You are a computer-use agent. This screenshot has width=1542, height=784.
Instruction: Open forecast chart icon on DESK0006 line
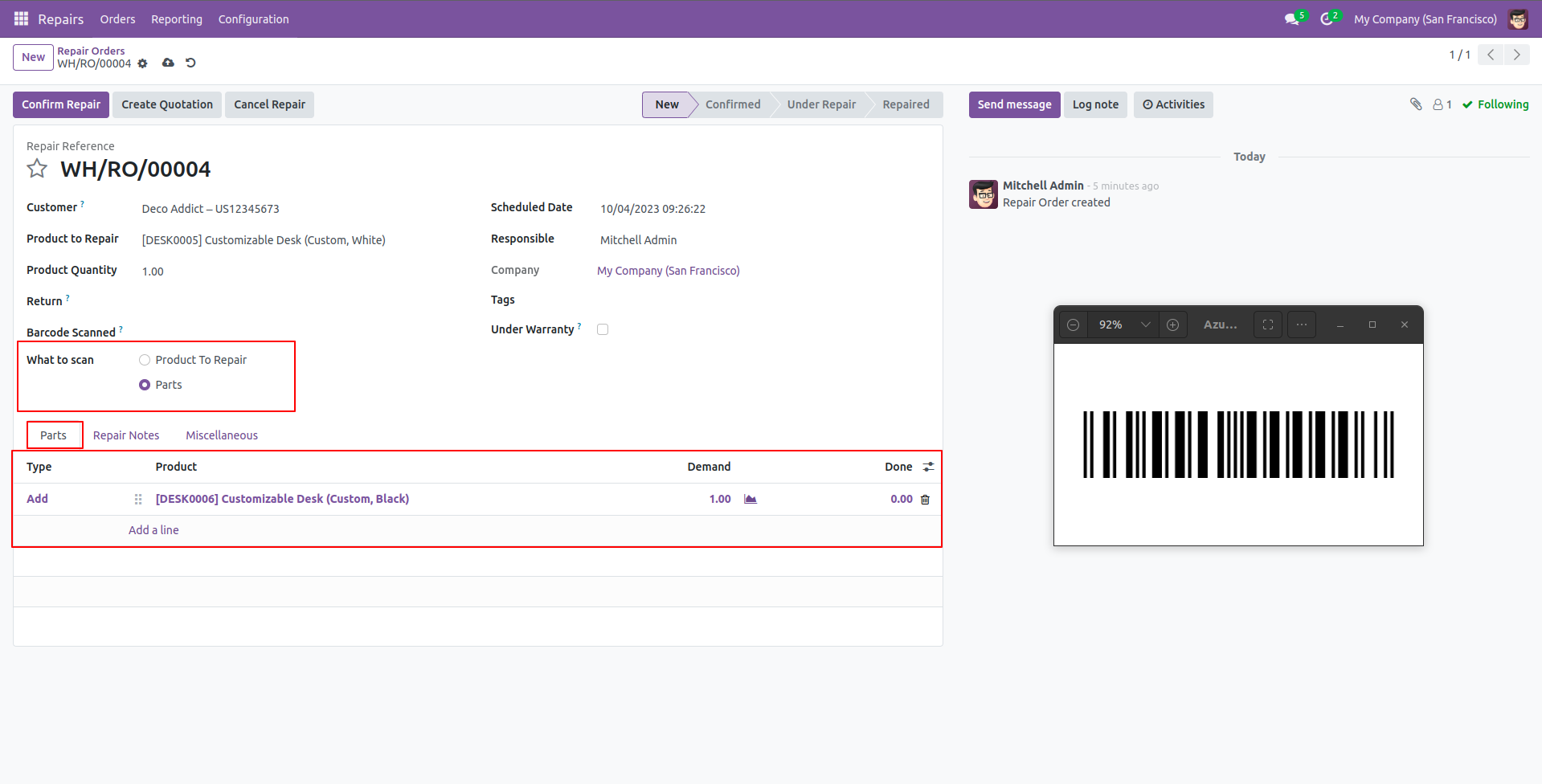751,499
